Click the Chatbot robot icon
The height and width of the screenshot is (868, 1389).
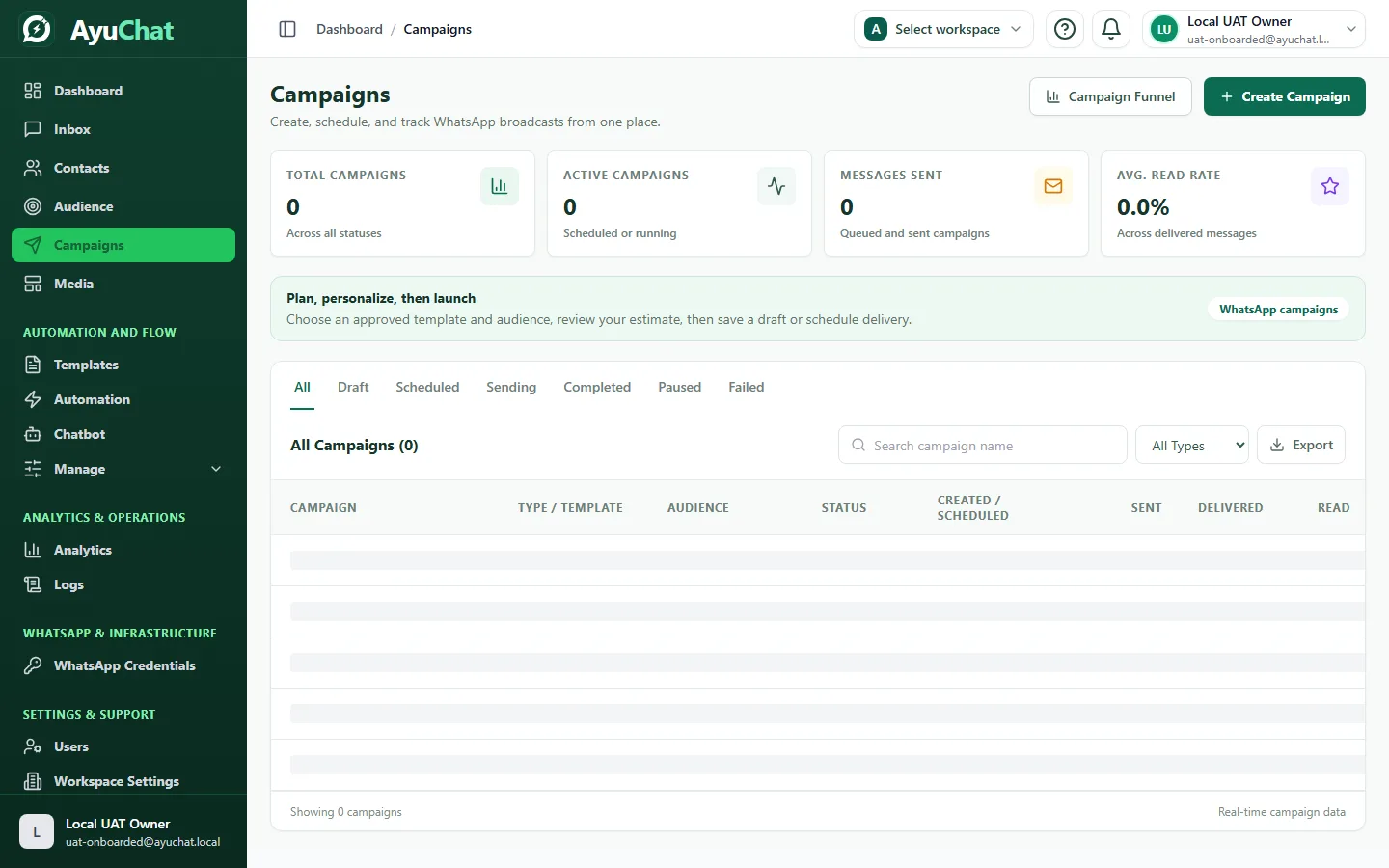pyautogui.click(x=33, y=434)
